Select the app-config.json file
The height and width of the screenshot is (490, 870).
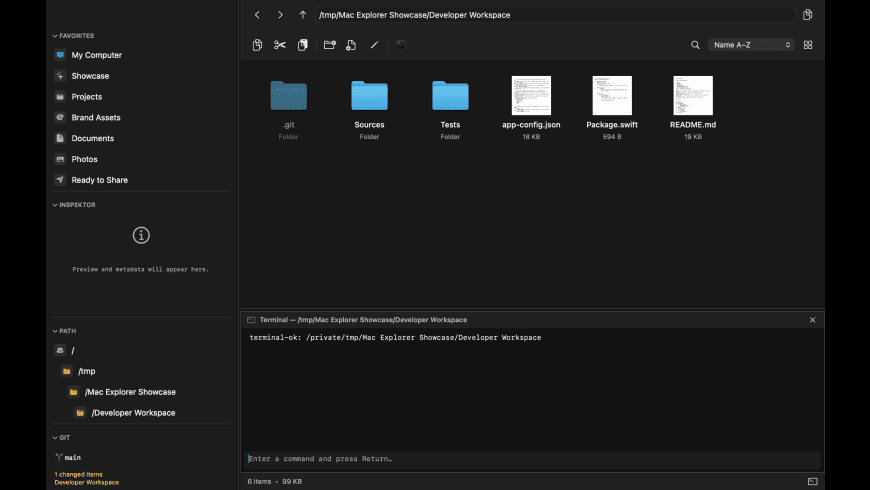531,108
